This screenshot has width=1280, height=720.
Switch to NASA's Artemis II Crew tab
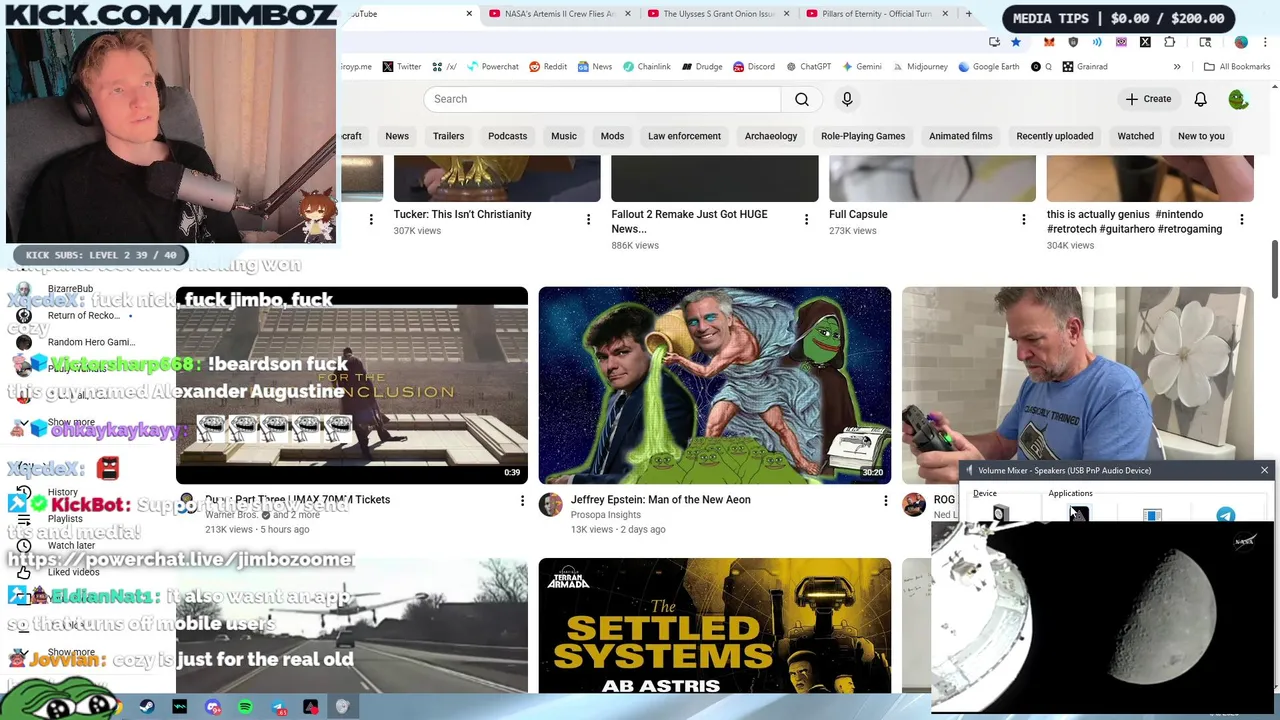(x=558, y=14)
